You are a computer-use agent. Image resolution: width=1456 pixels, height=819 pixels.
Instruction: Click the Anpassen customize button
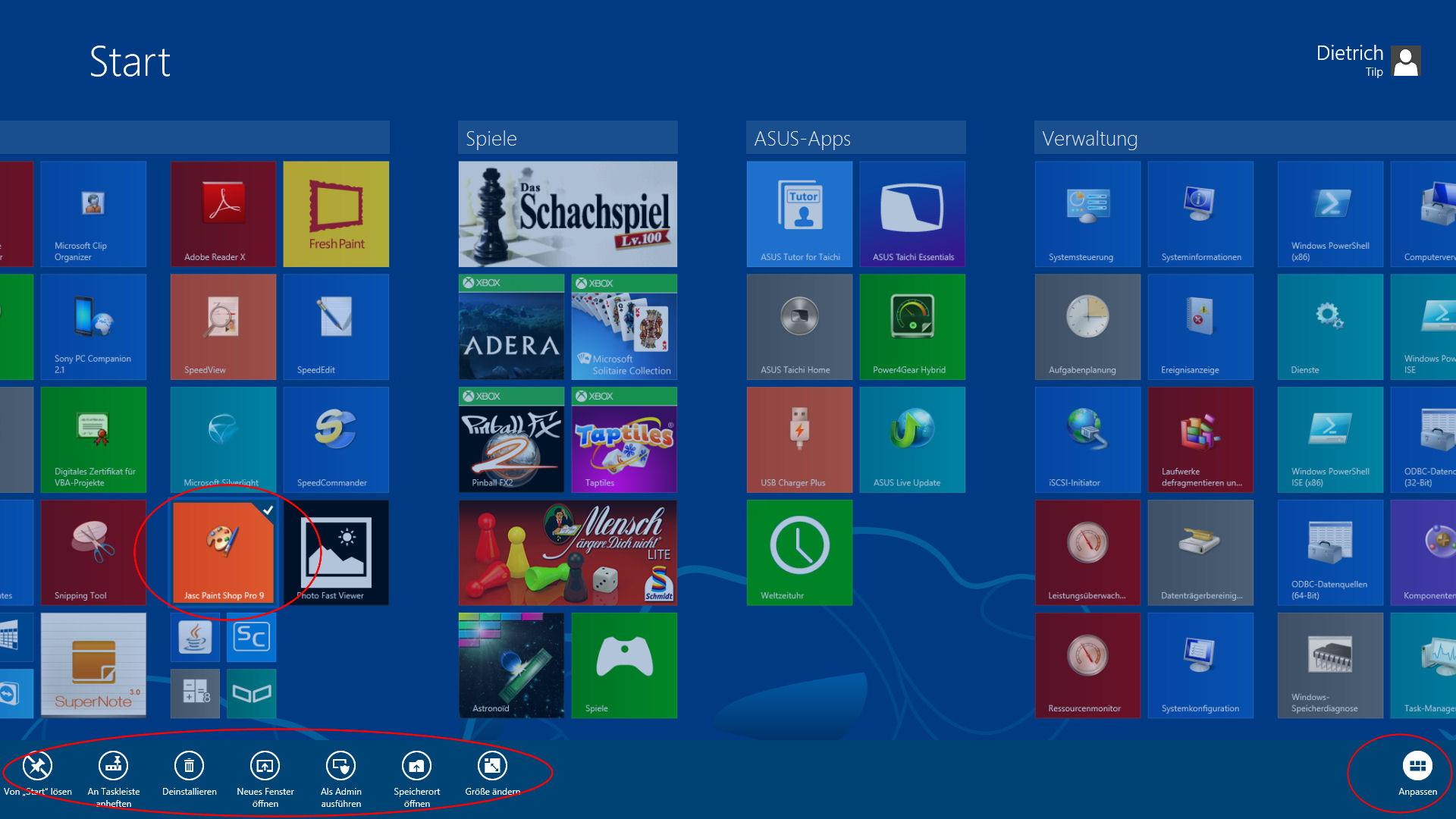tap(1417, 766)
